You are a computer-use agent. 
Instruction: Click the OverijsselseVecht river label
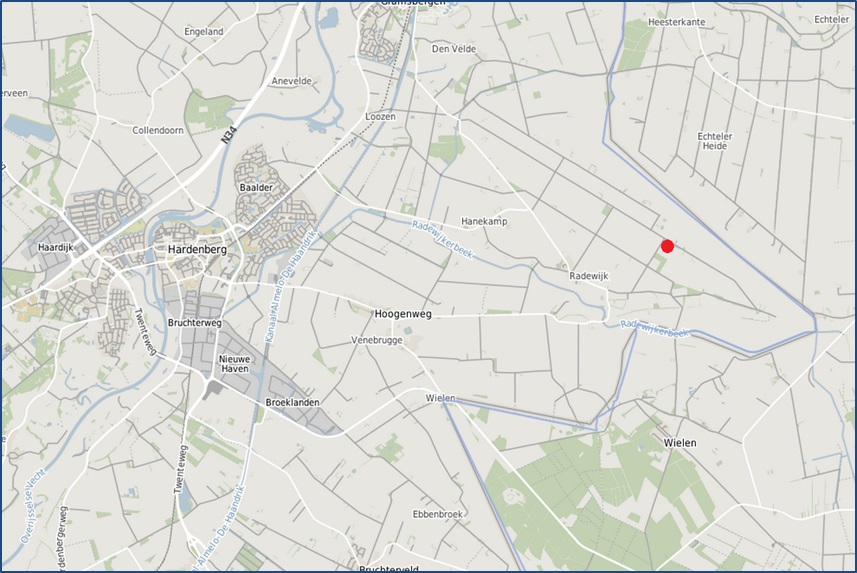[x=33, y=507]
